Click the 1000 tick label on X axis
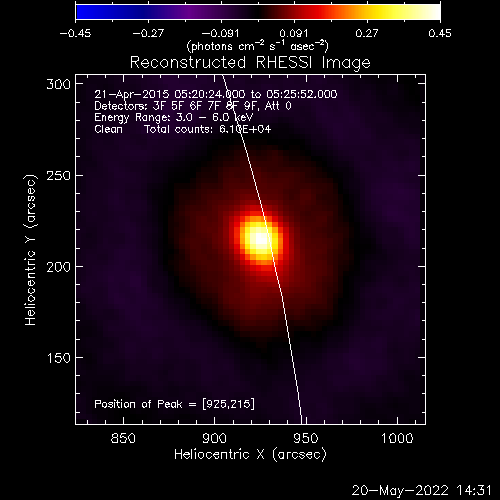This screenshot has width=500, height=500. coord(397,438)
